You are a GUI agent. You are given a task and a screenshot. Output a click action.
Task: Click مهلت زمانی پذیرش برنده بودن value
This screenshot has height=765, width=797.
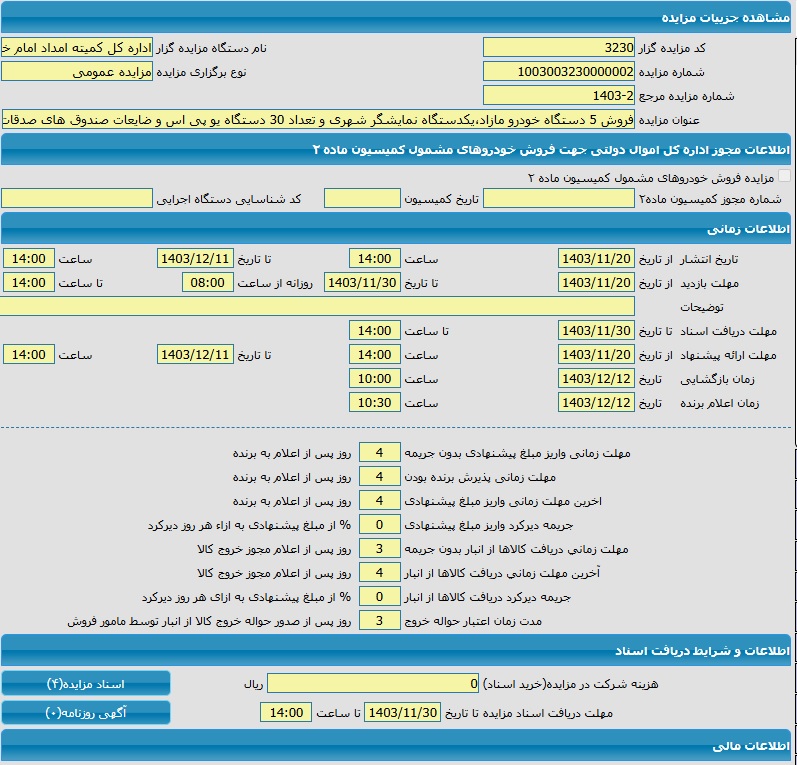click(380, 476)
